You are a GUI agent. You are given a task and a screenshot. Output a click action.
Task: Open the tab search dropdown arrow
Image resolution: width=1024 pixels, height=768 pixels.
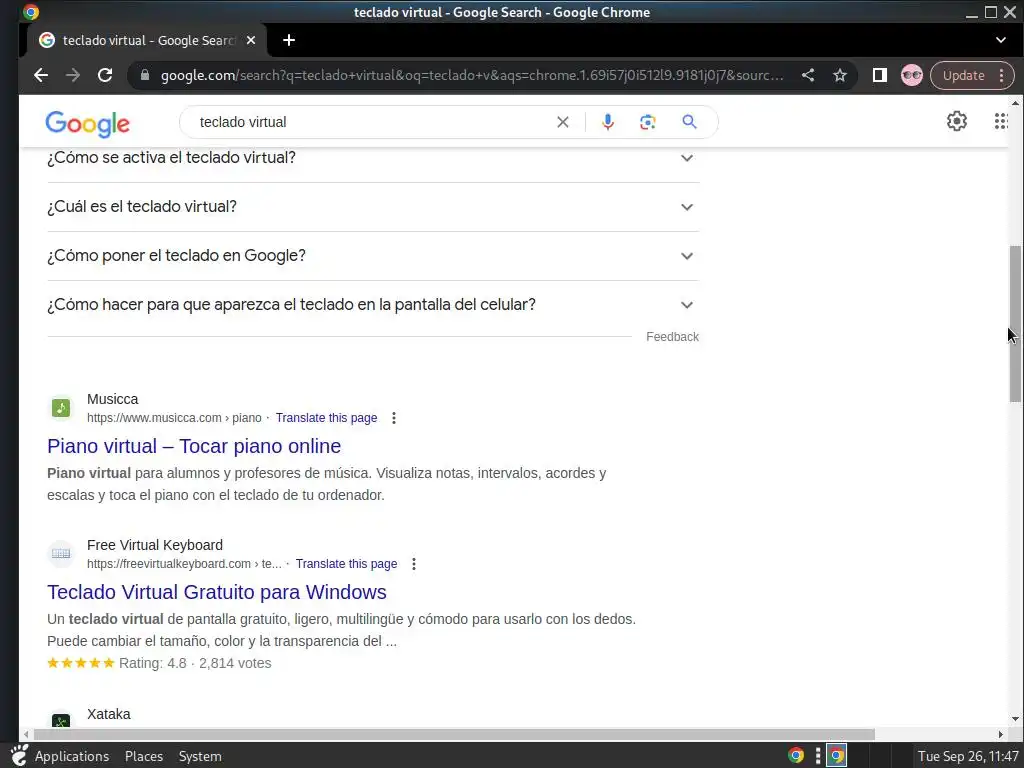pos(1000,40)
